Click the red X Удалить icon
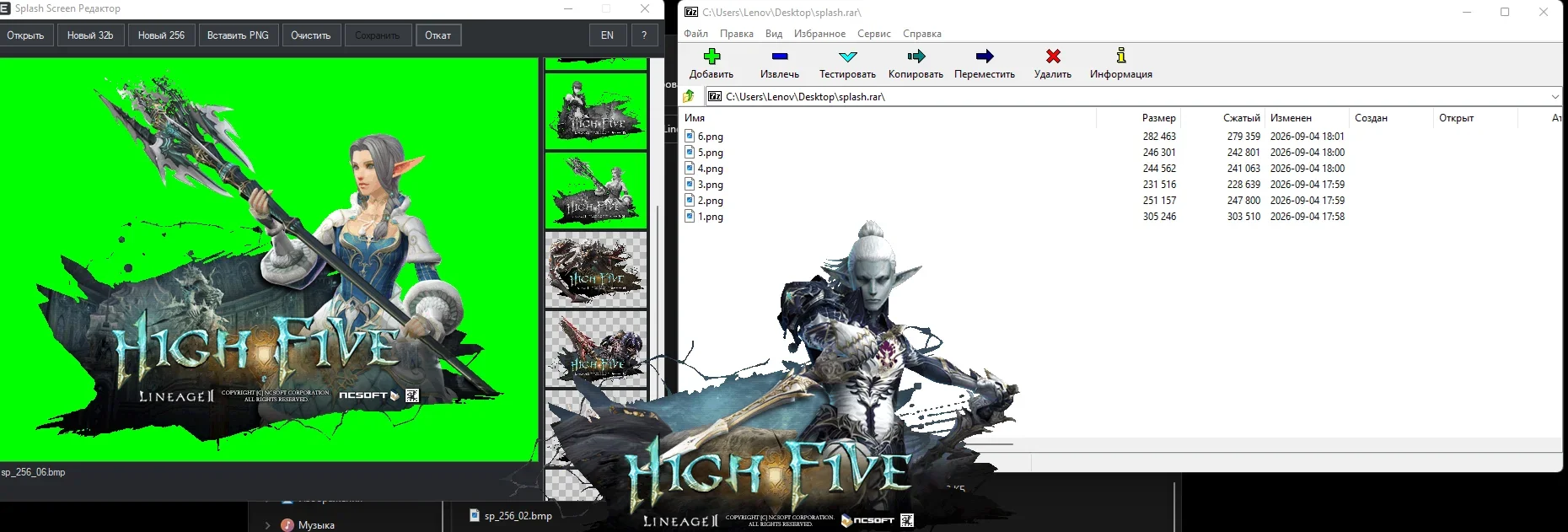Image resolution: width=1568 pixels, height=532 pixels. (1053, 56)
